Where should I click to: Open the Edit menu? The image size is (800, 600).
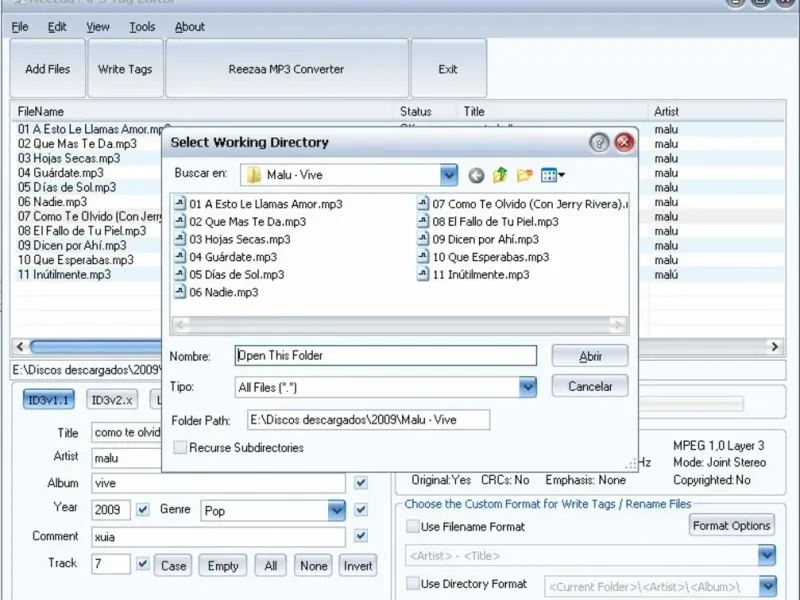[57, 27]
